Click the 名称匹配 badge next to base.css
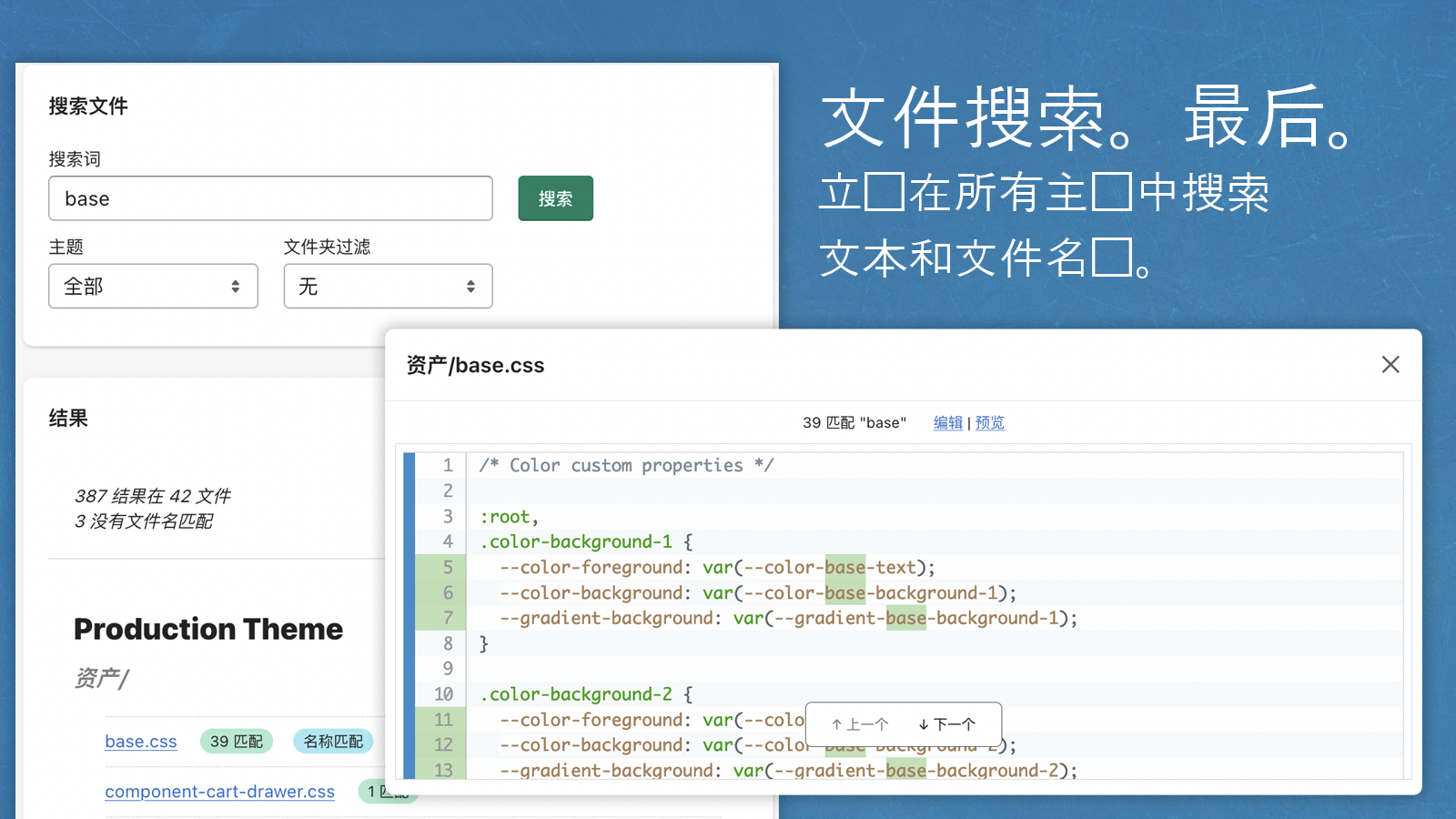The width and height of the screenshot is (1456, 819). pos(333,742)
